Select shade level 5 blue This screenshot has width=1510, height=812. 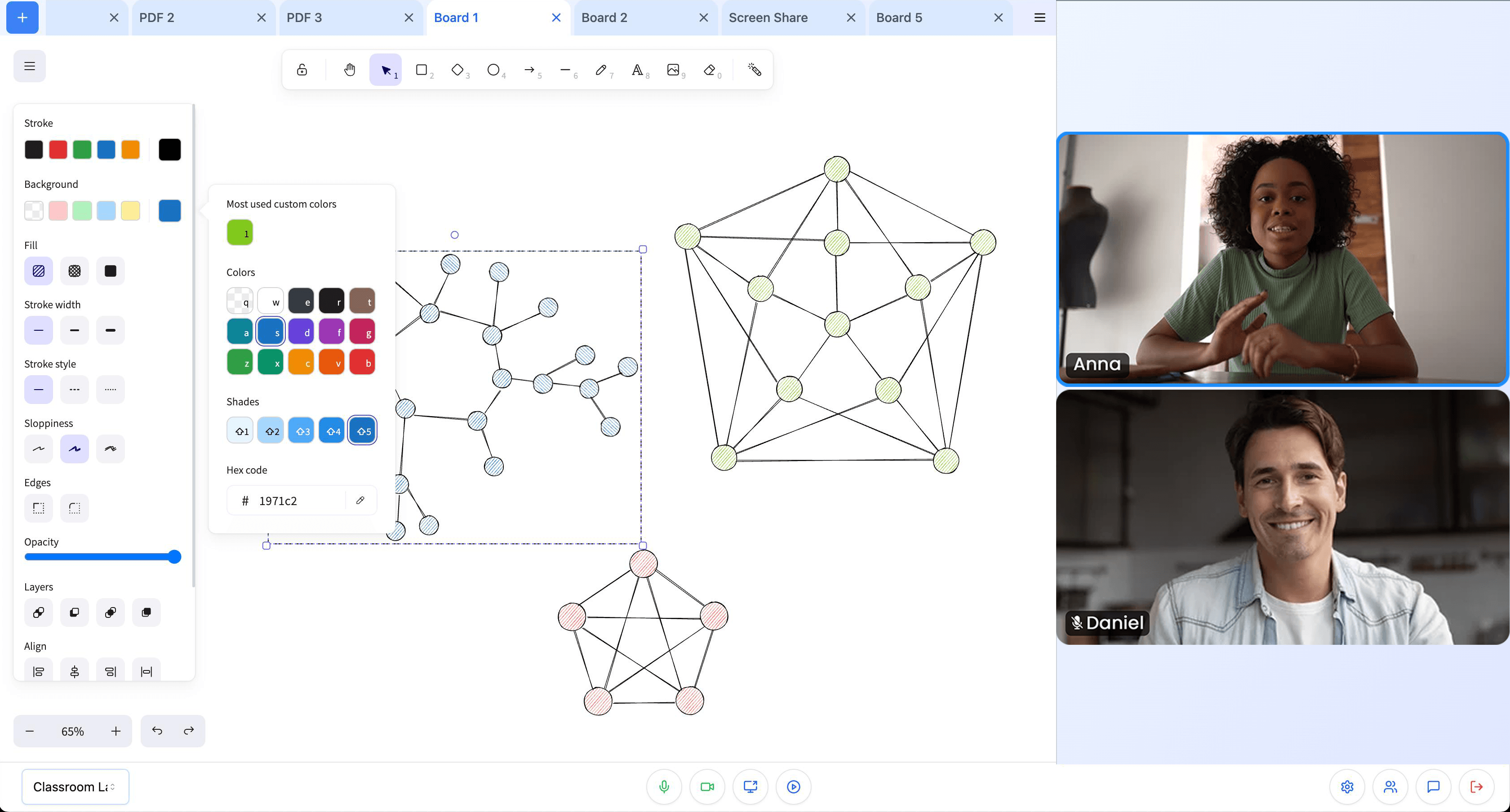pyautogui.click(x=363, y=431)
